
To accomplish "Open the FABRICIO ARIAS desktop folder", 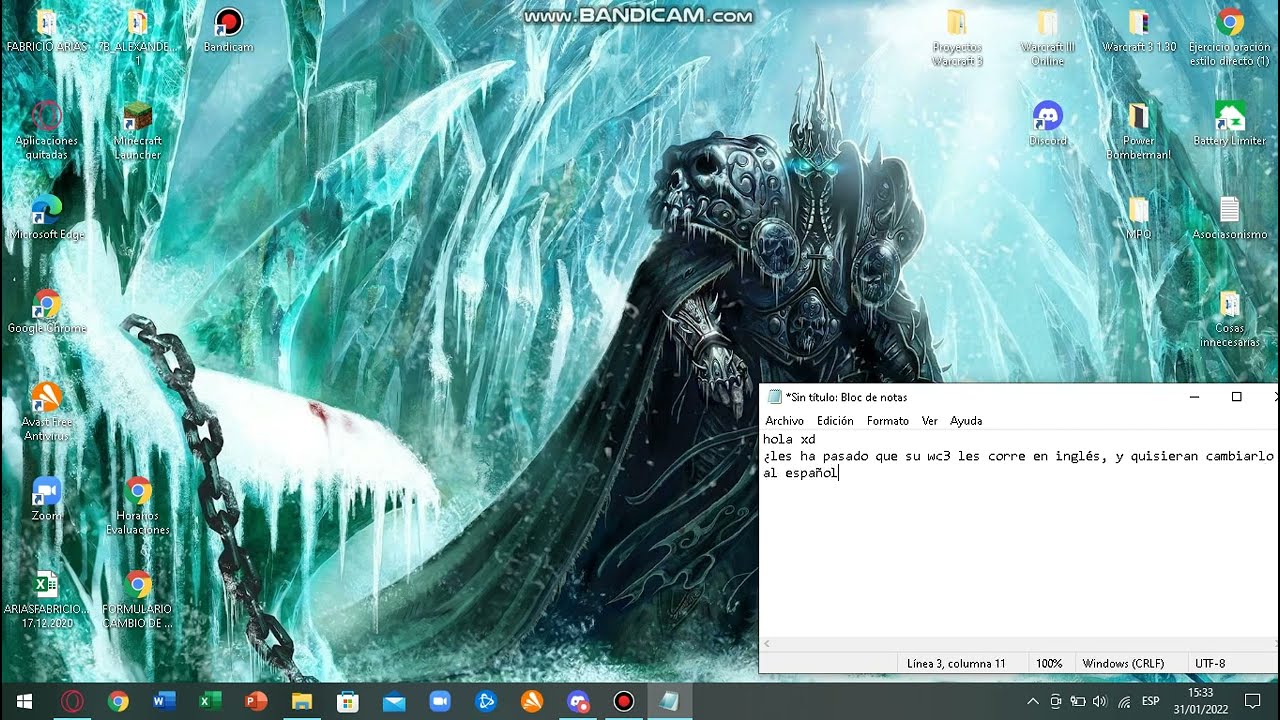I will (x=46, y=30).
